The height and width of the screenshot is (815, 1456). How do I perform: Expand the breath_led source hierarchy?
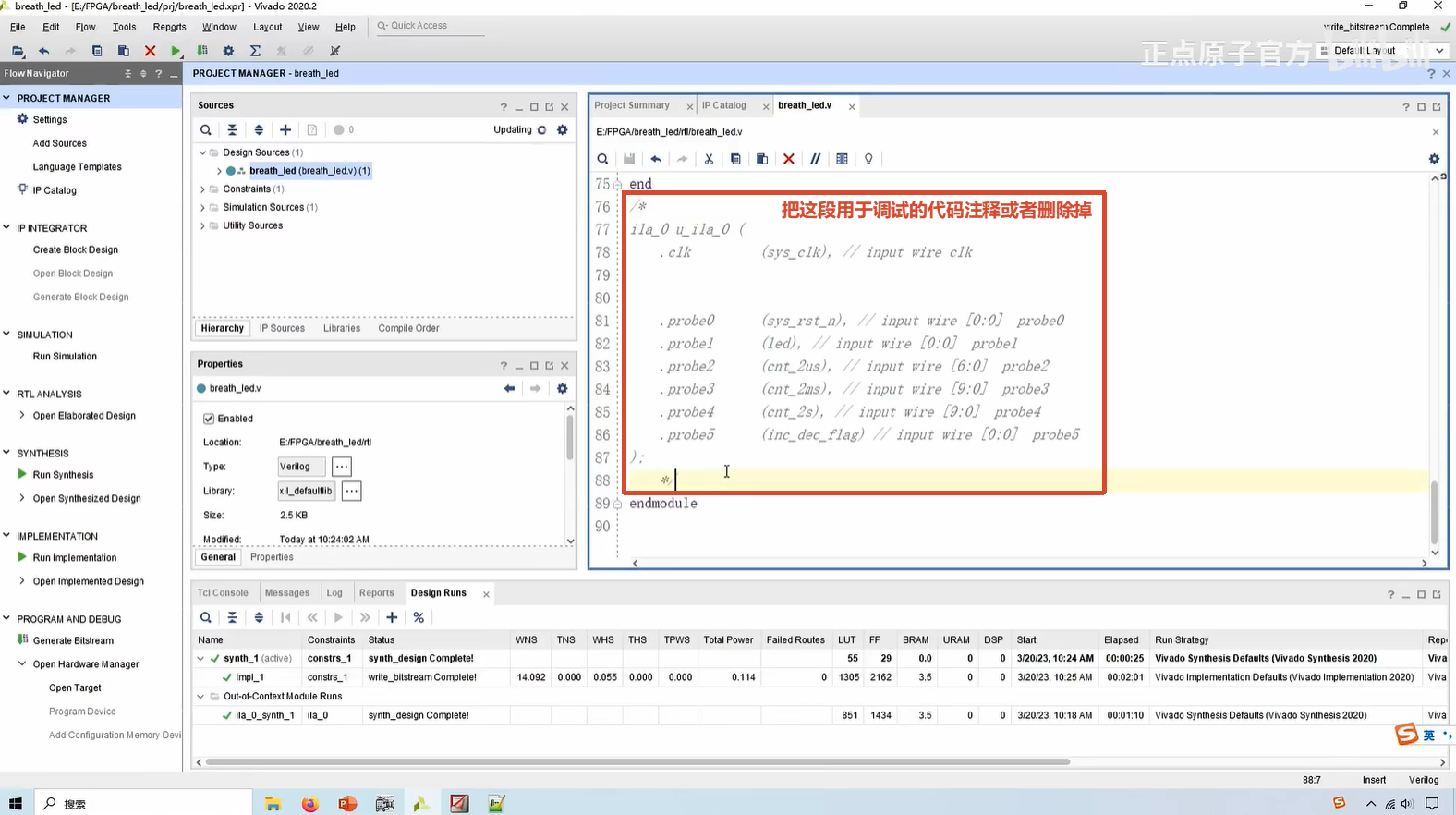tap(219, 171)
